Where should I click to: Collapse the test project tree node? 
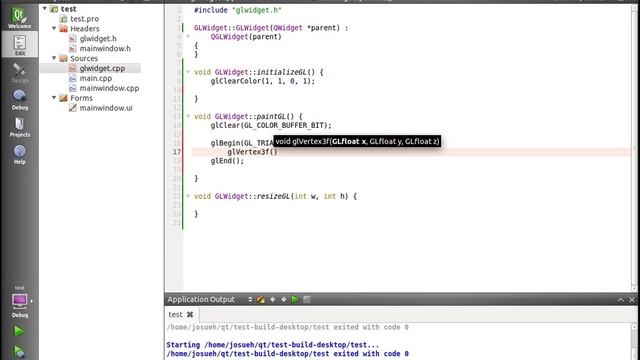click(x=44, y=8)
